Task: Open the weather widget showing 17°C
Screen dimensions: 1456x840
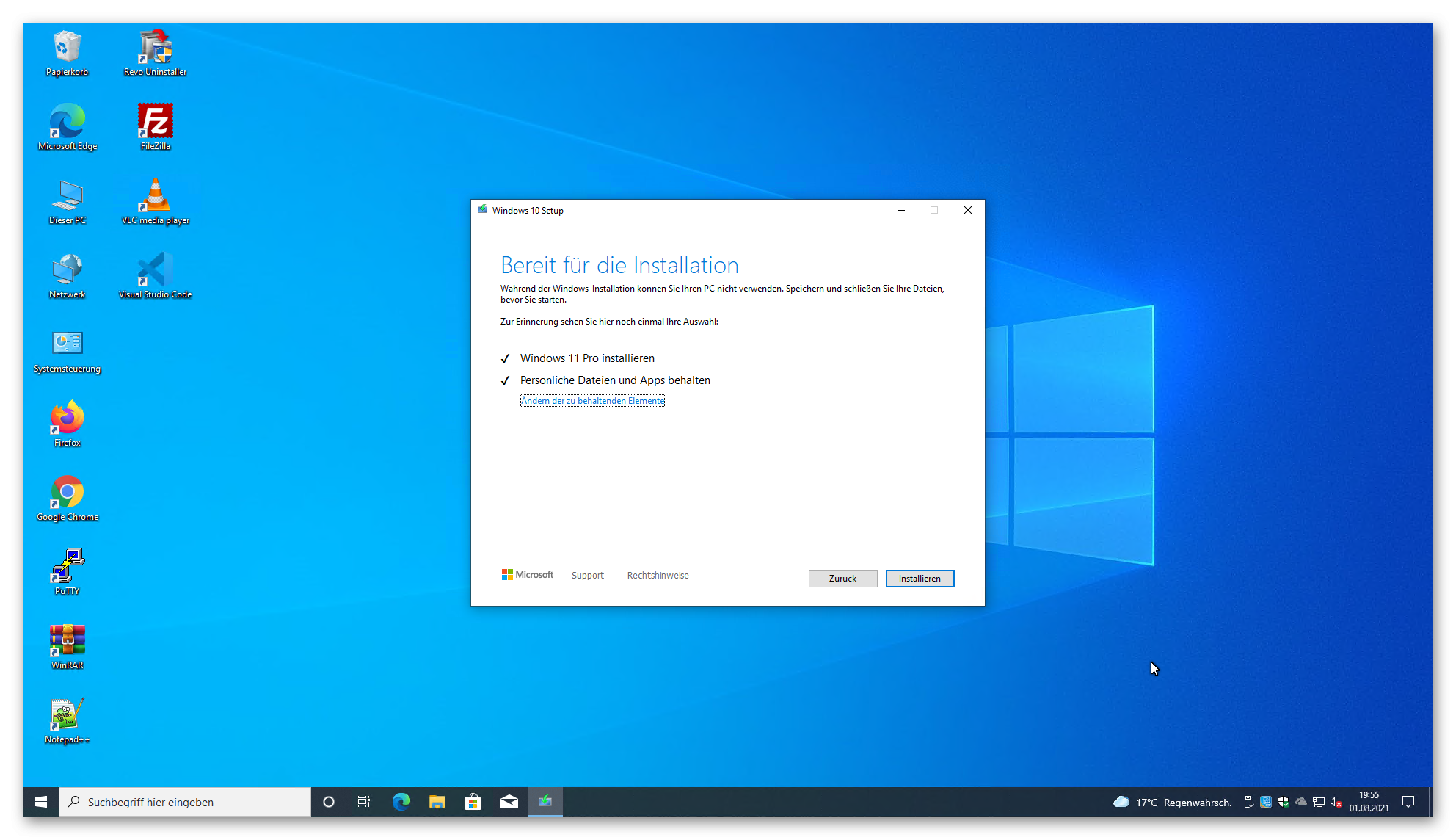Action: coord(1172,802)
